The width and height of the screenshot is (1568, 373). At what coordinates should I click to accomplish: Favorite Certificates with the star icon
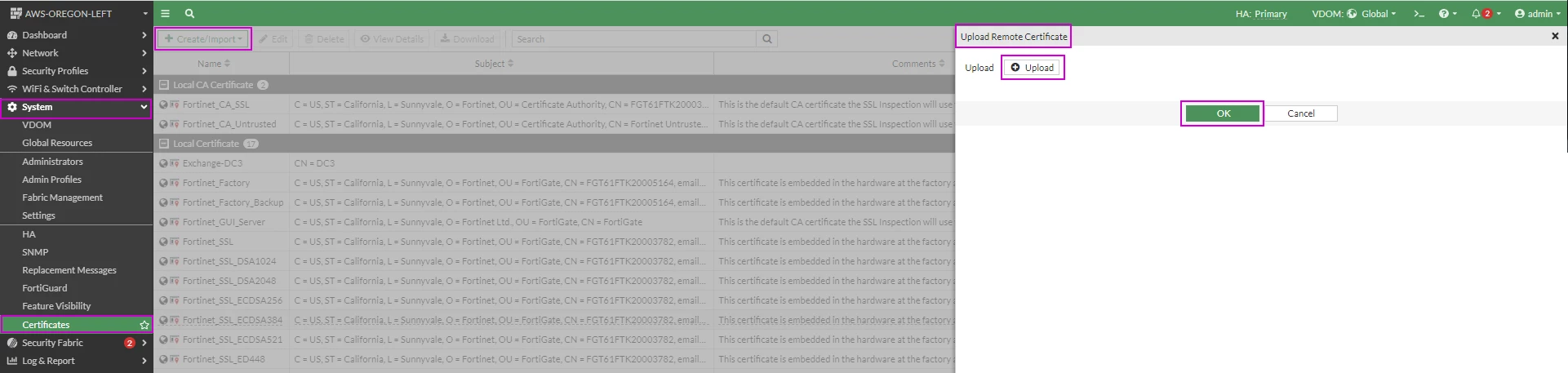coord(144,325)
